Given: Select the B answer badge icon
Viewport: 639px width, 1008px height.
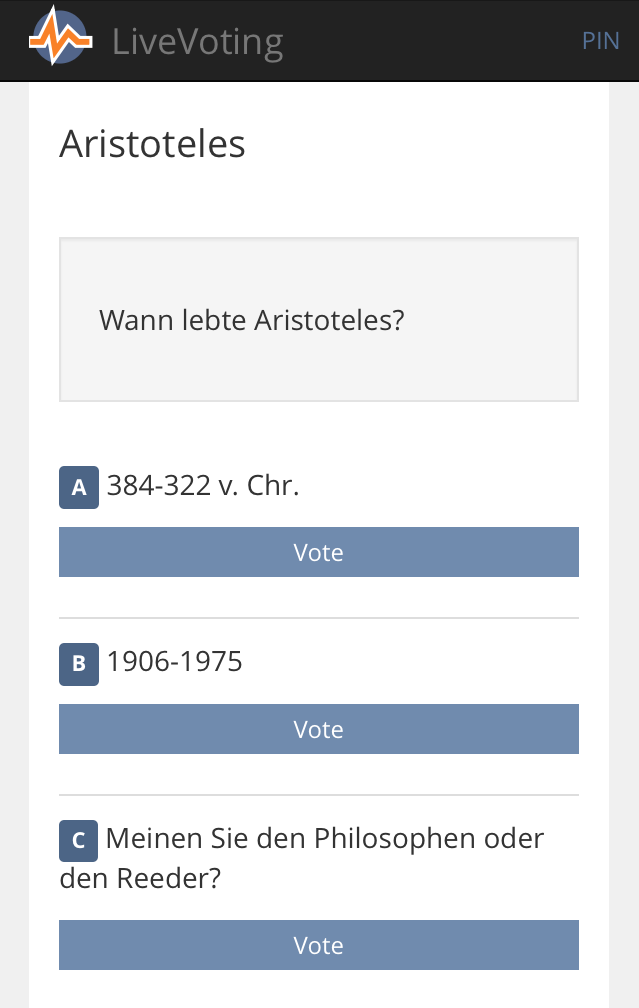Looking at the screenshot, I should (x=79, y=664).
